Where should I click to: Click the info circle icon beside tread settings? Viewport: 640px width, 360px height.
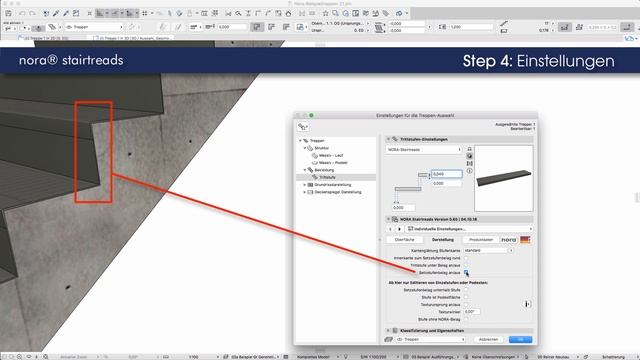pos(469,171)
